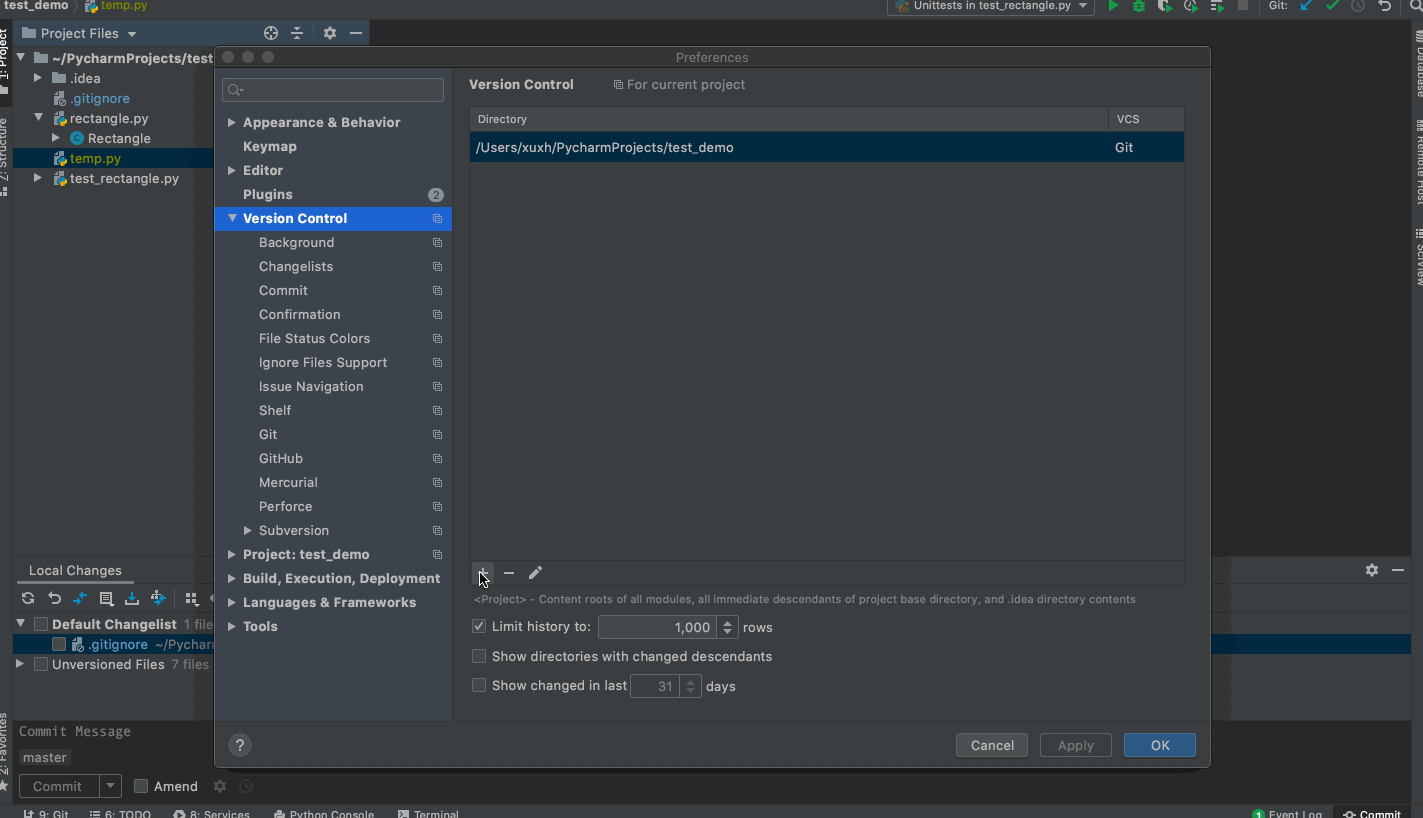The height and width of the screenshot is (818, 1423).
Task: Click the OK button in Preferences
Action: [1160, 745]
